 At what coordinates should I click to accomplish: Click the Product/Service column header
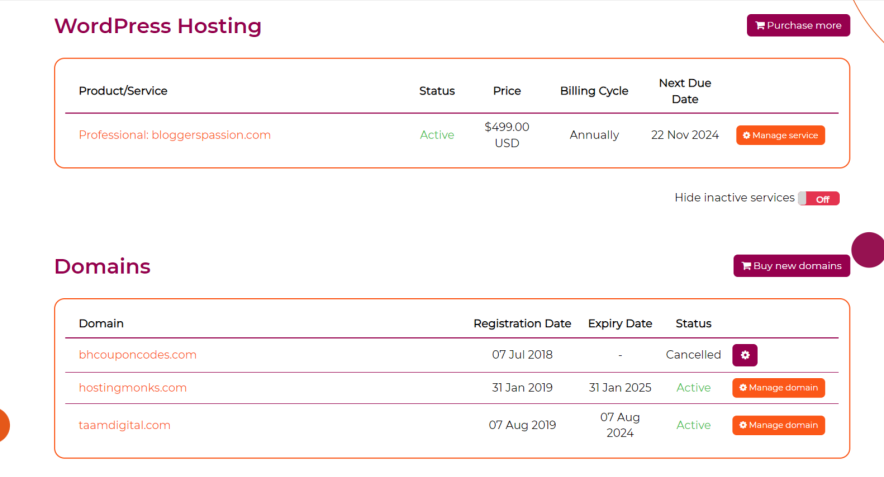pyautogui.click(x=123, y=91)
